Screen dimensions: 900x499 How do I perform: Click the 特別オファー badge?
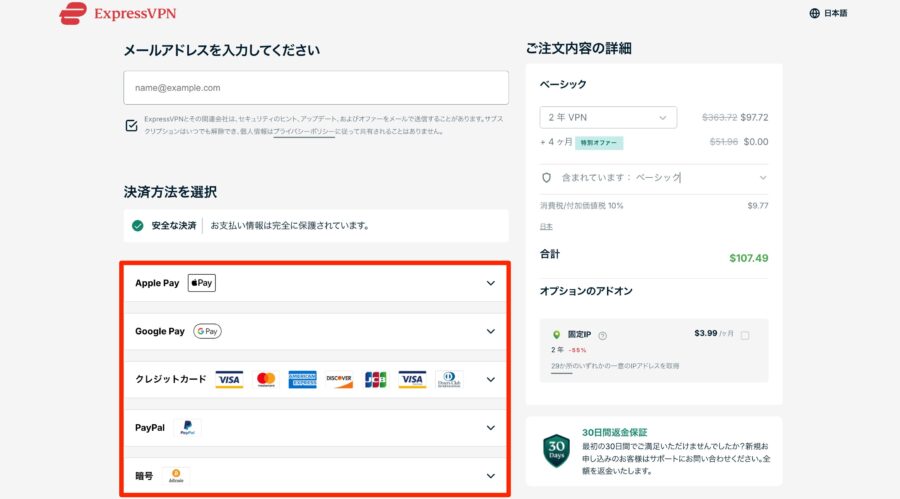click(599, 142)
